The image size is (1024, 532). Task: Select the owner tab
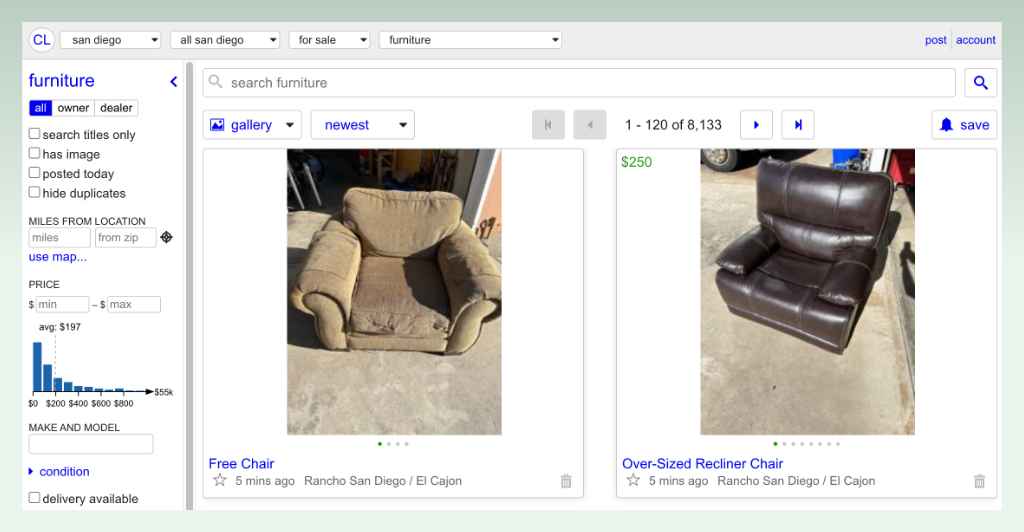pos(73,108)
